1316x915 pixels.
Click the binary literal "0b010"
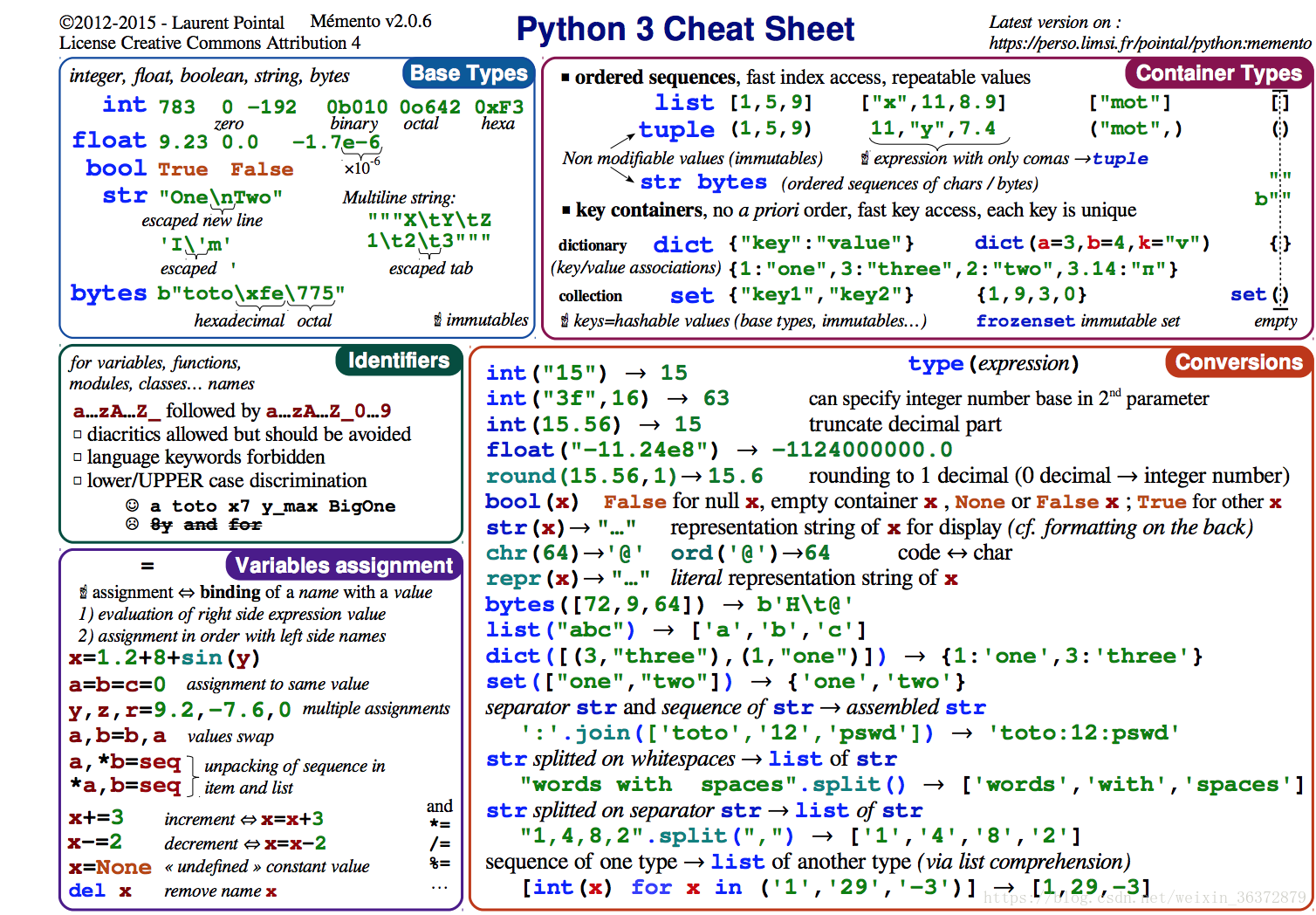tap(357, 107)
